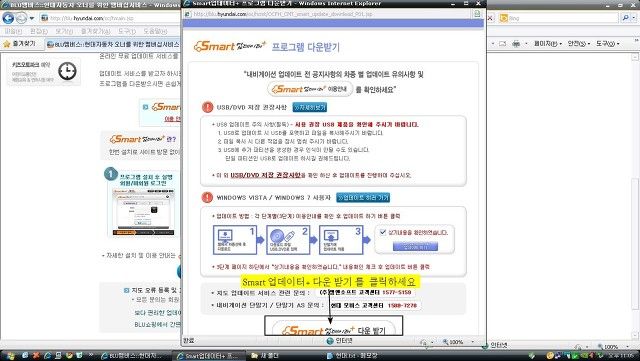The width and height of the screenshot is (640, 361).
Task: Click the red X stop button in main window
Action: click(x=490, y=18)
